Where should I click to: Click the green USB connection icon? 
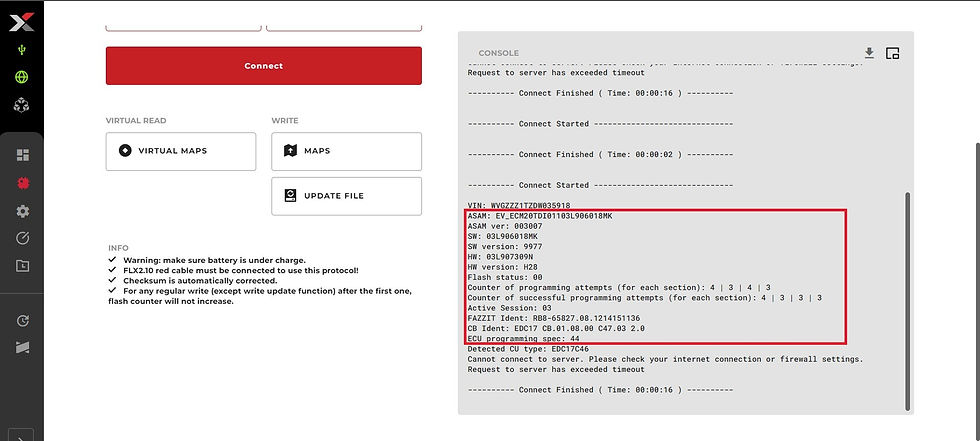click(22, 50)
